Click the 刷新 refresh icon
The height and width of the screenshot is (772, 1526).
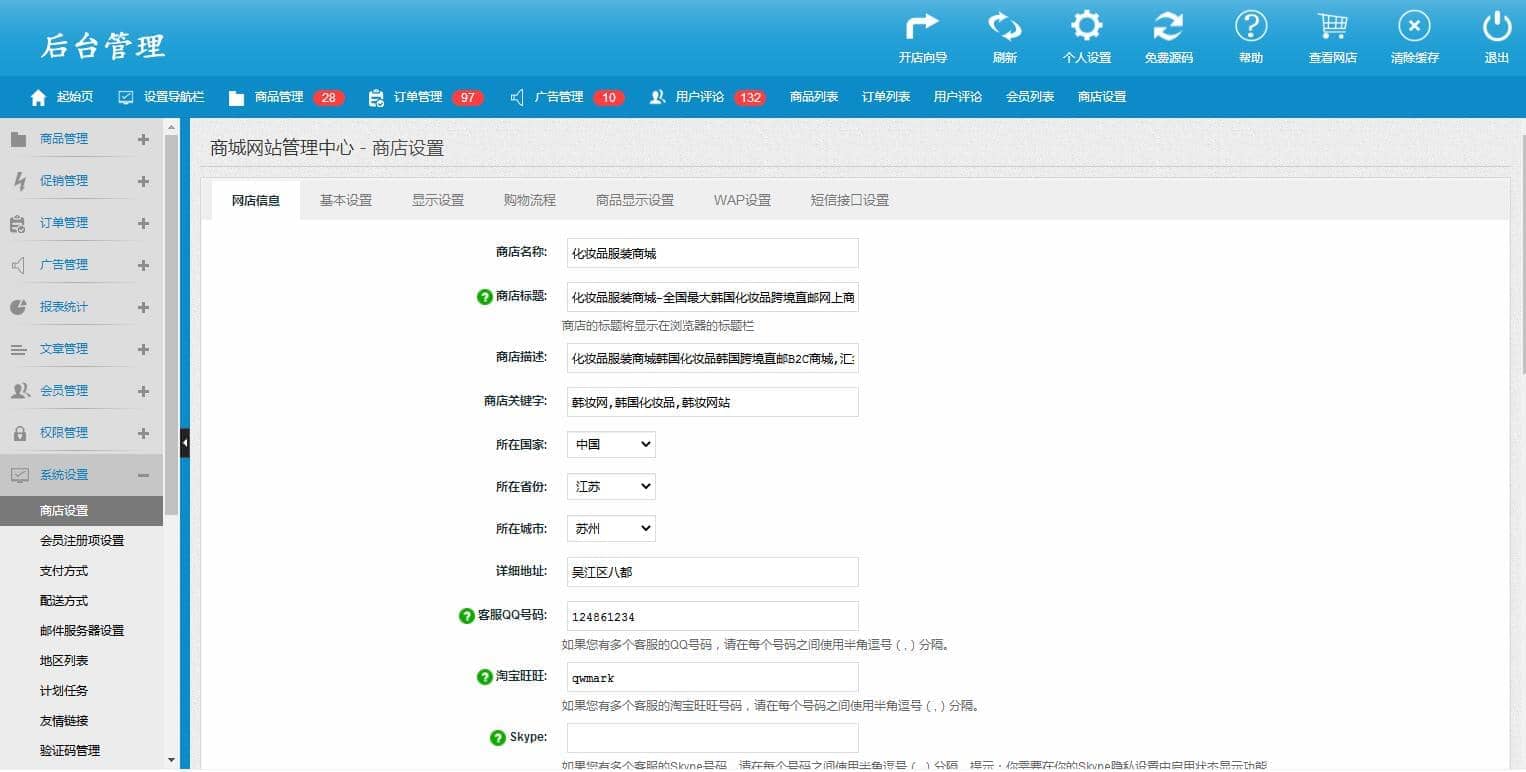pyautogui.click(x=1004, y=27)
